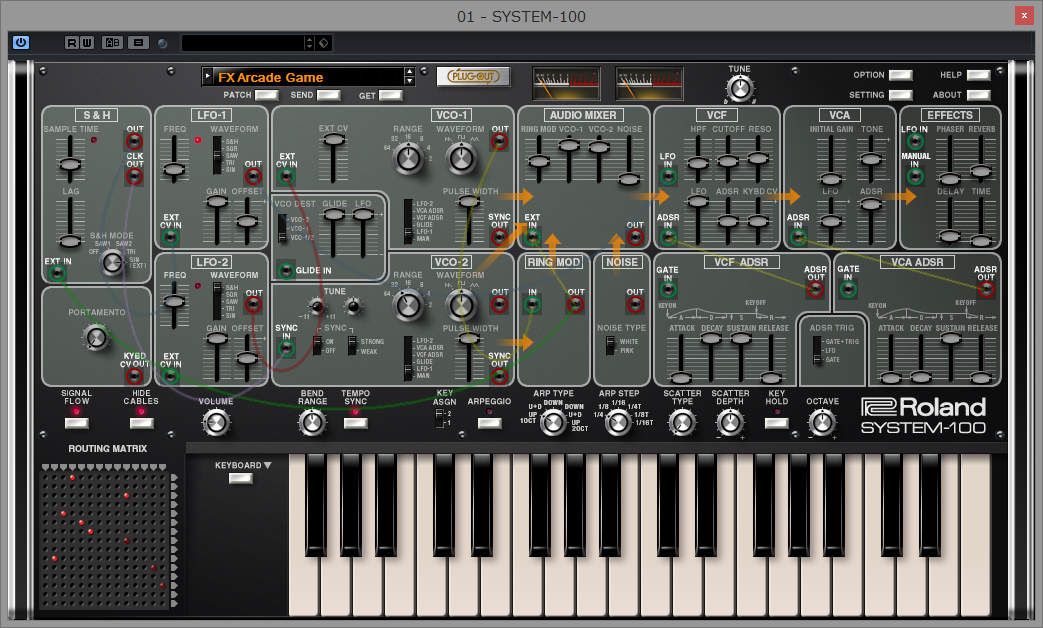1043x628 pixels.
Task: Click the NOISE OUT jack
Action: pyautogui.click(x=635, y=305)
